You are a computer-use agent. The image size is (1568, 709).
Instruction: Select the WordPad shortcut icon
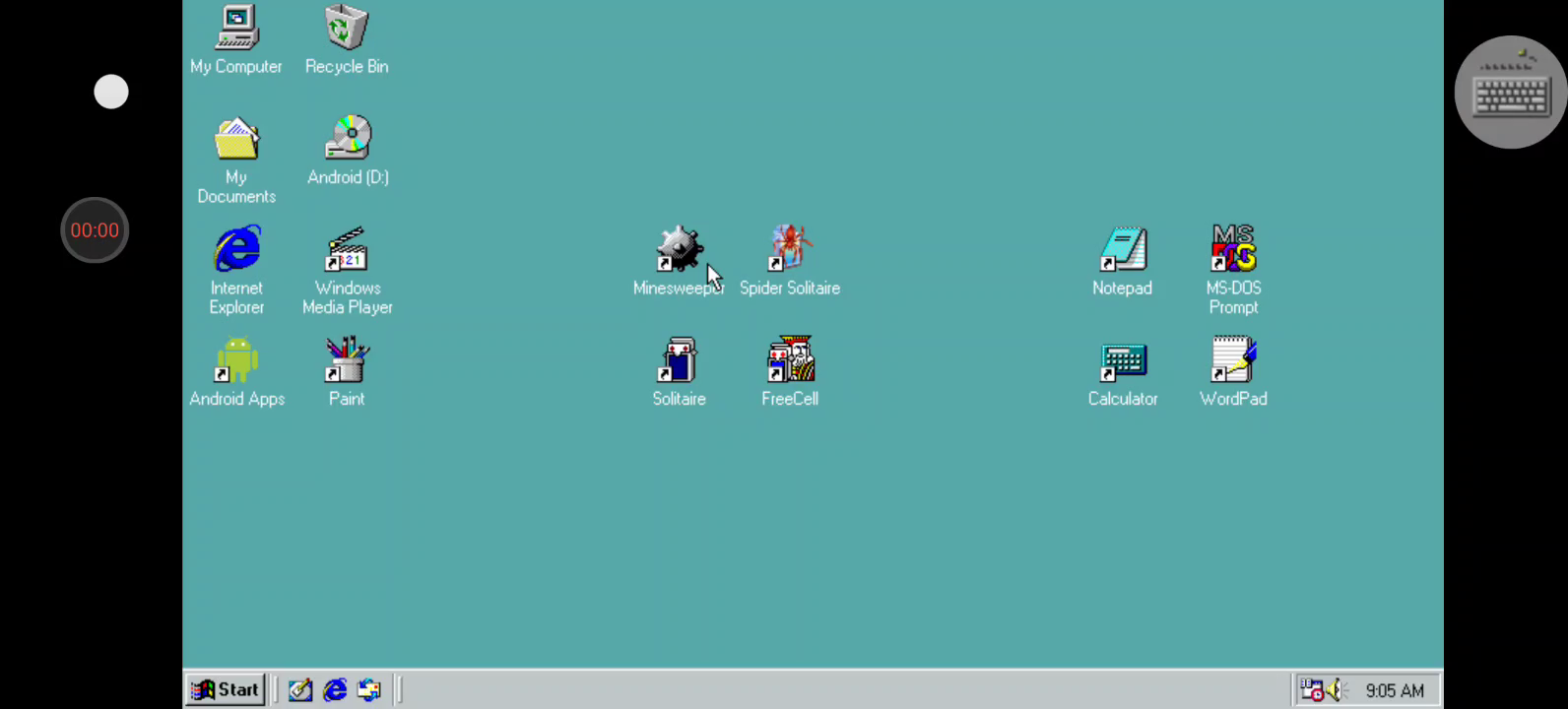tap(1233, 360)
